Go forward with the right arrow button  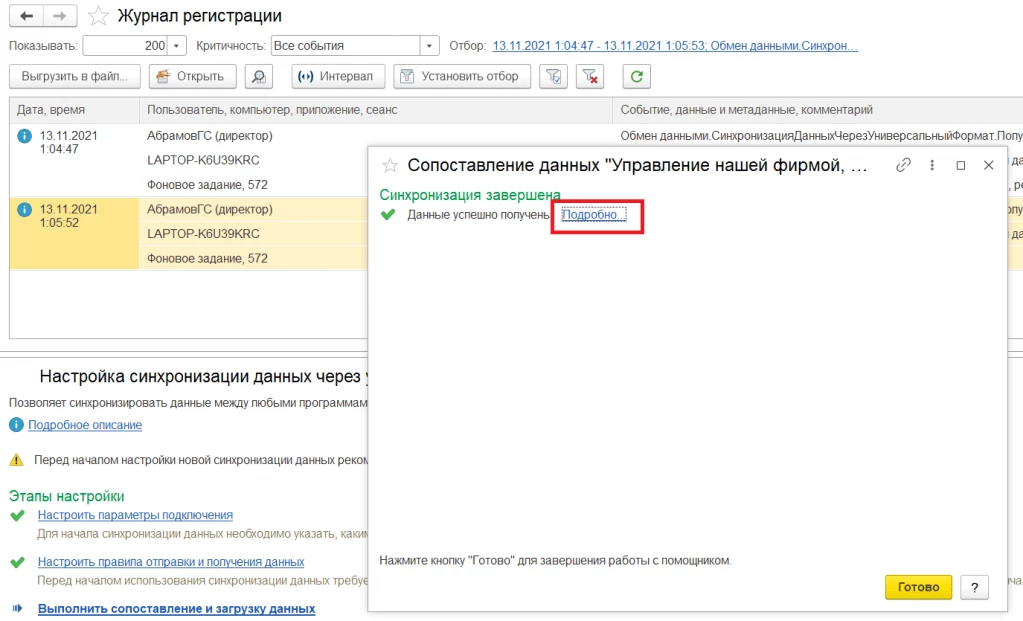(60, 16)
